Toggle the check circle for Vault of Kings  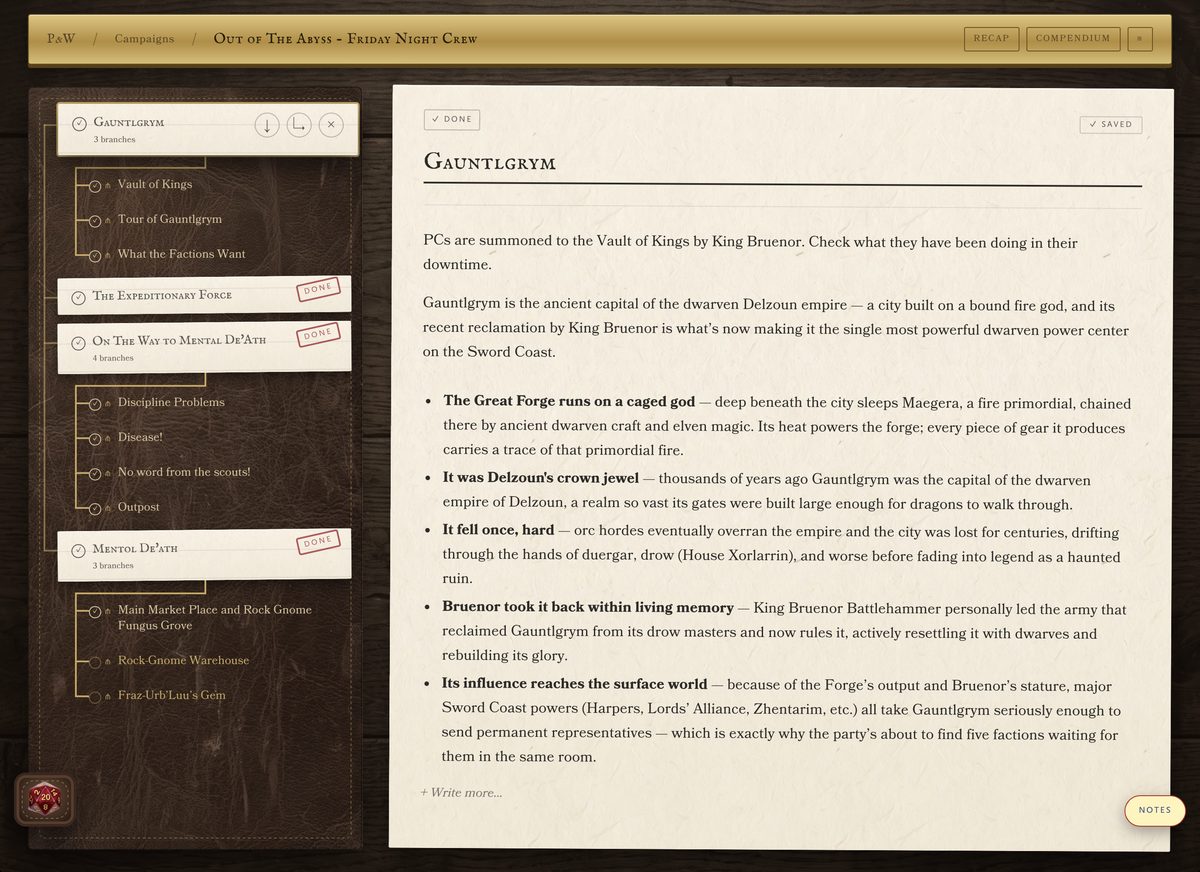coord(95,186)
